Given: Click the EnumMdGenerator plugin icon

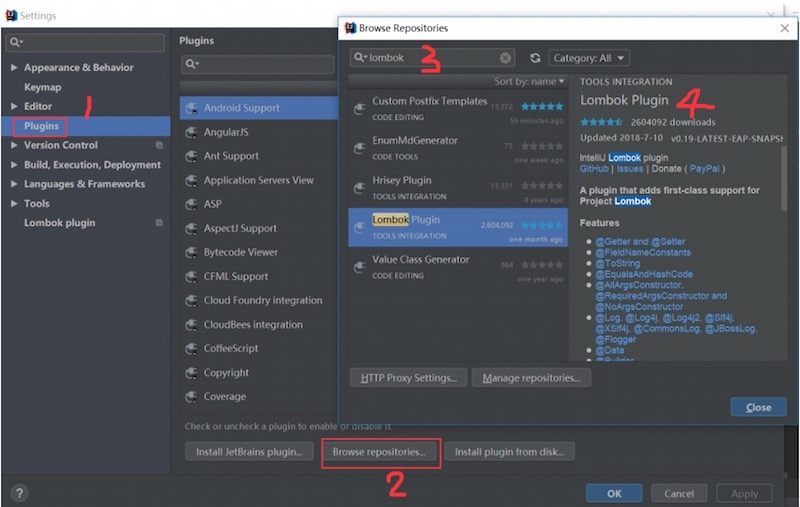Looking at the screenshot, I should click(x=360, y=148).
